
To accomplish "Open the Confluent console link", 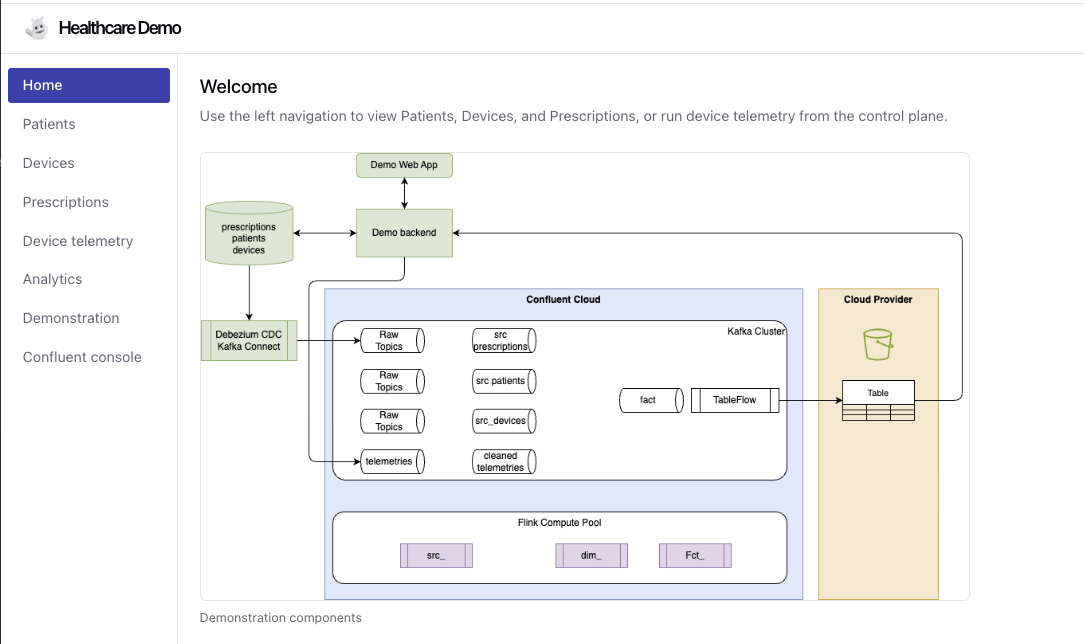I will pos(82,357).
